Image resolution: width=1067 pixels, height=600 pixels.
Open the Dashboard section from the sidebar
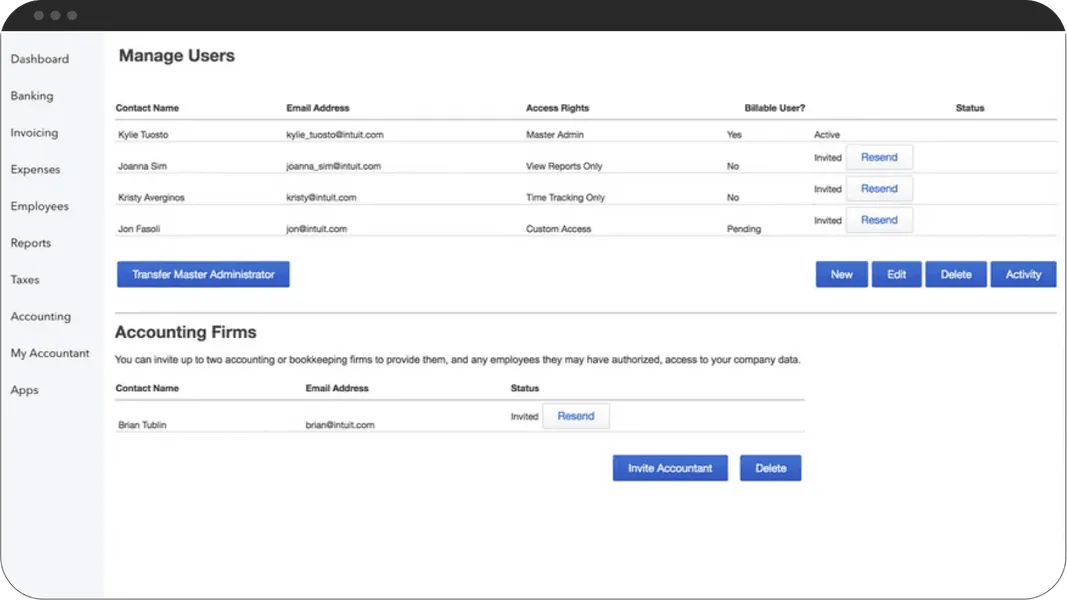(40, 59)
